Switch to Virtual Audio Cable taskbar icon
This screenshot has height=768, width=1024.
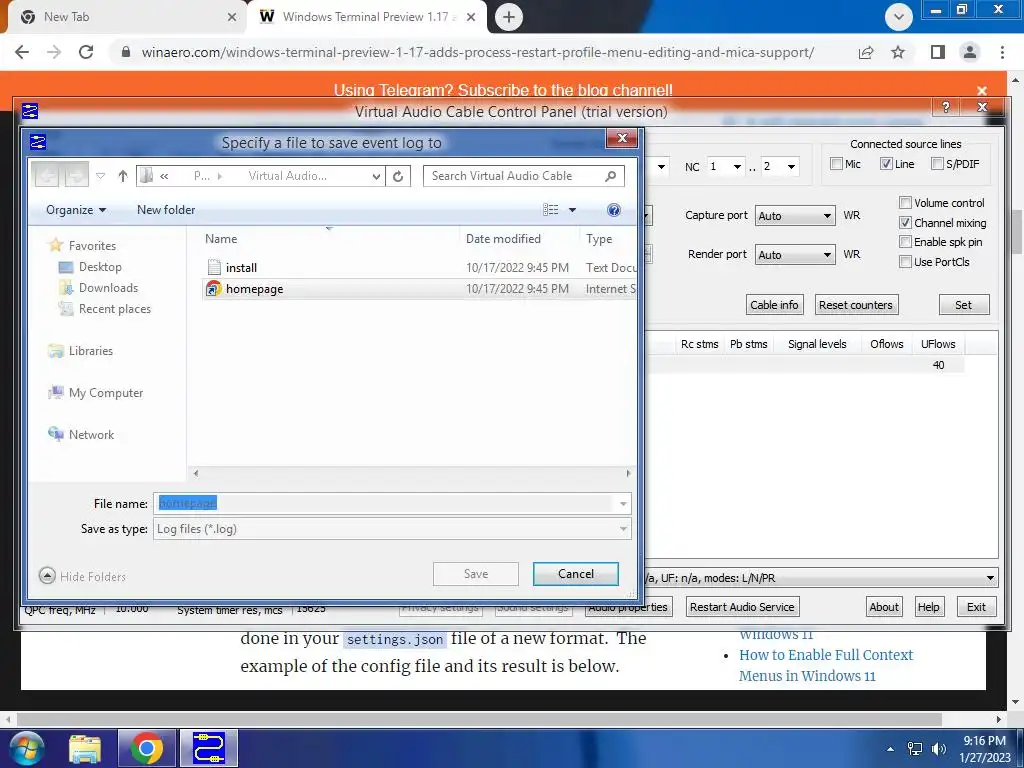pyautogui.click(x=209, y=748)
